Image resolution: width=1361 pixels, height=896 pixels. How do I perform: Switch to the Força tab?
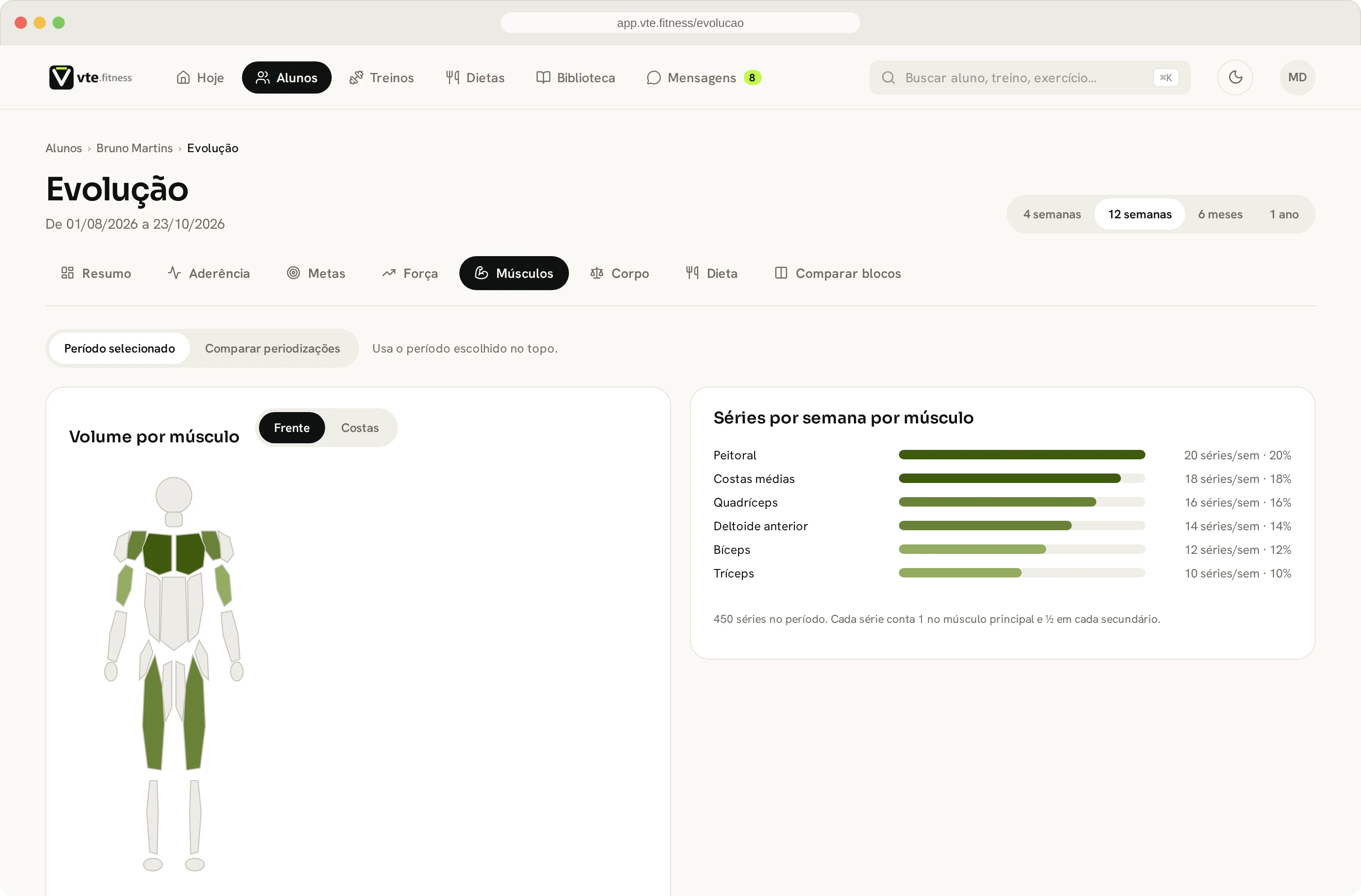409,273
